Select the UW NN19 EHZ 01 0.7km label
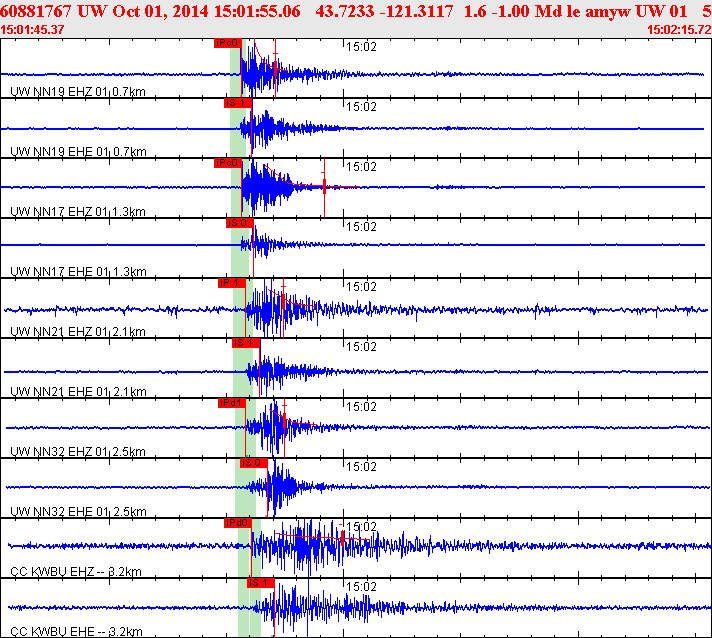Viewport: 712px width, 638px height. (78, 92)
